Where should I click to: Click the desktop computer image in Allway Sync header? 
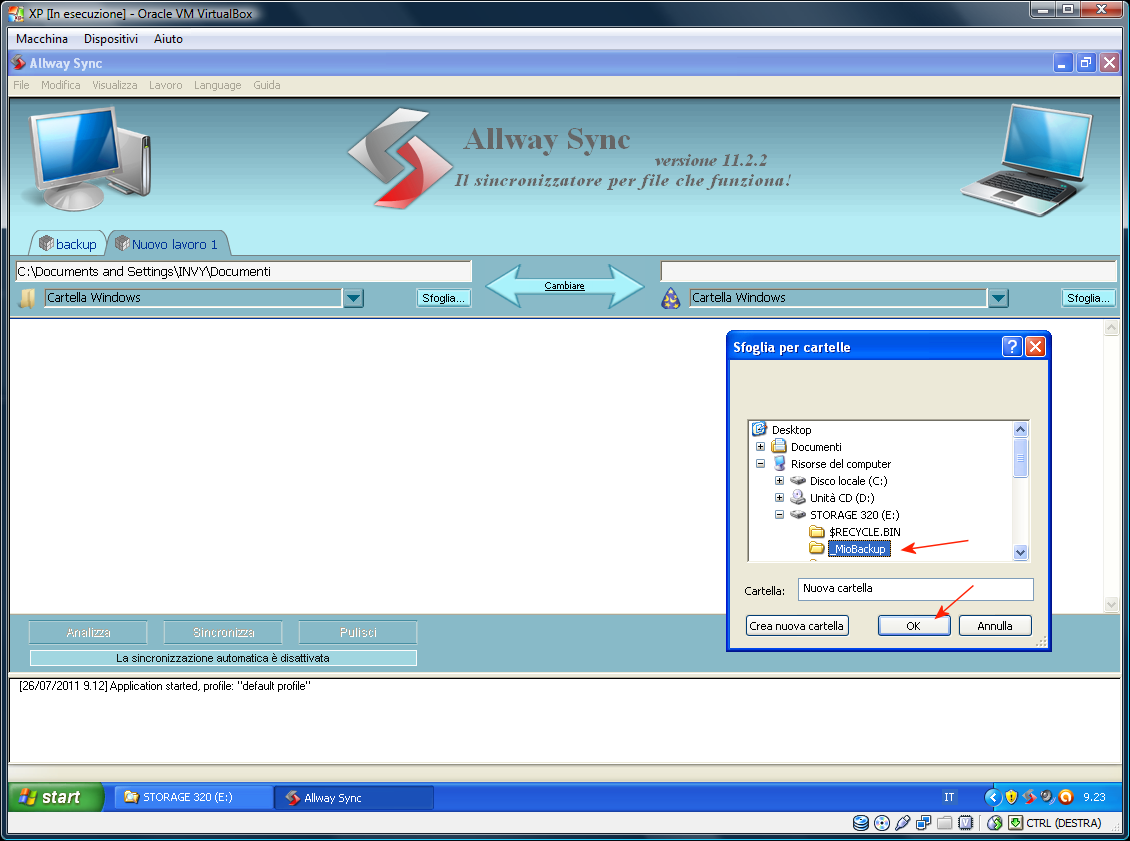[89, 159]
